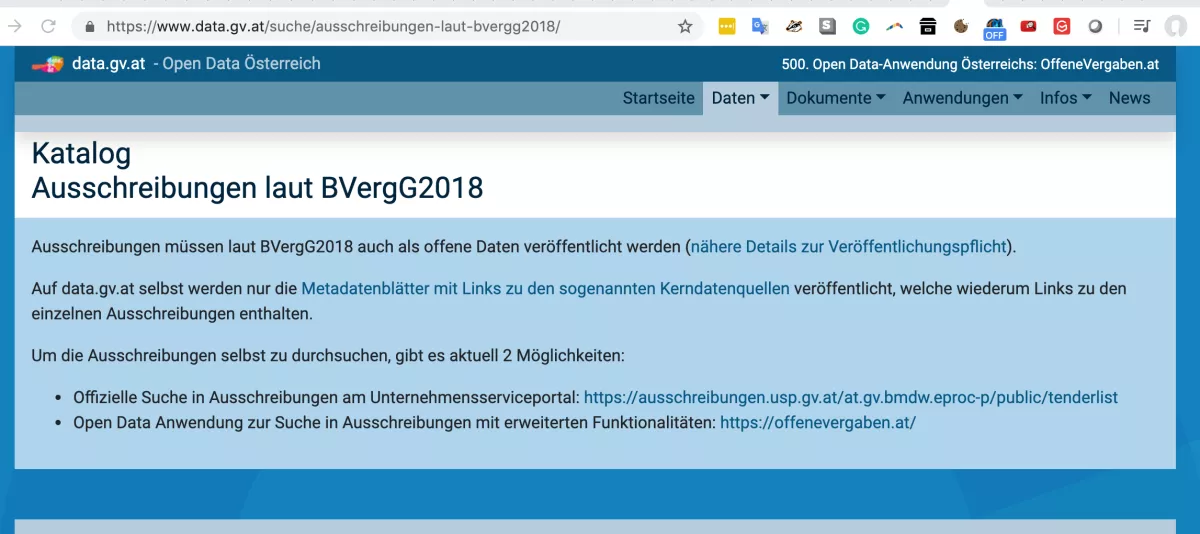View site security lock information
This screenshot has height=534, width=1200.
click(x=90, y=27)
